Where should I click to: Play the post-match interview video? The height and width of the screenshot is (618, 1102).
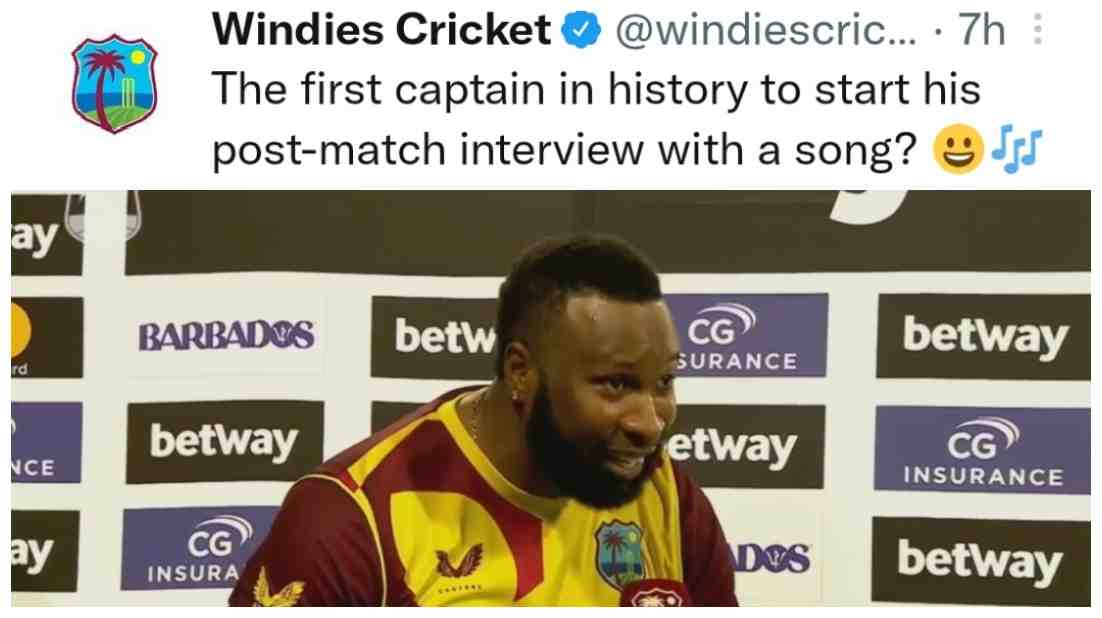[x=551, y=398]
